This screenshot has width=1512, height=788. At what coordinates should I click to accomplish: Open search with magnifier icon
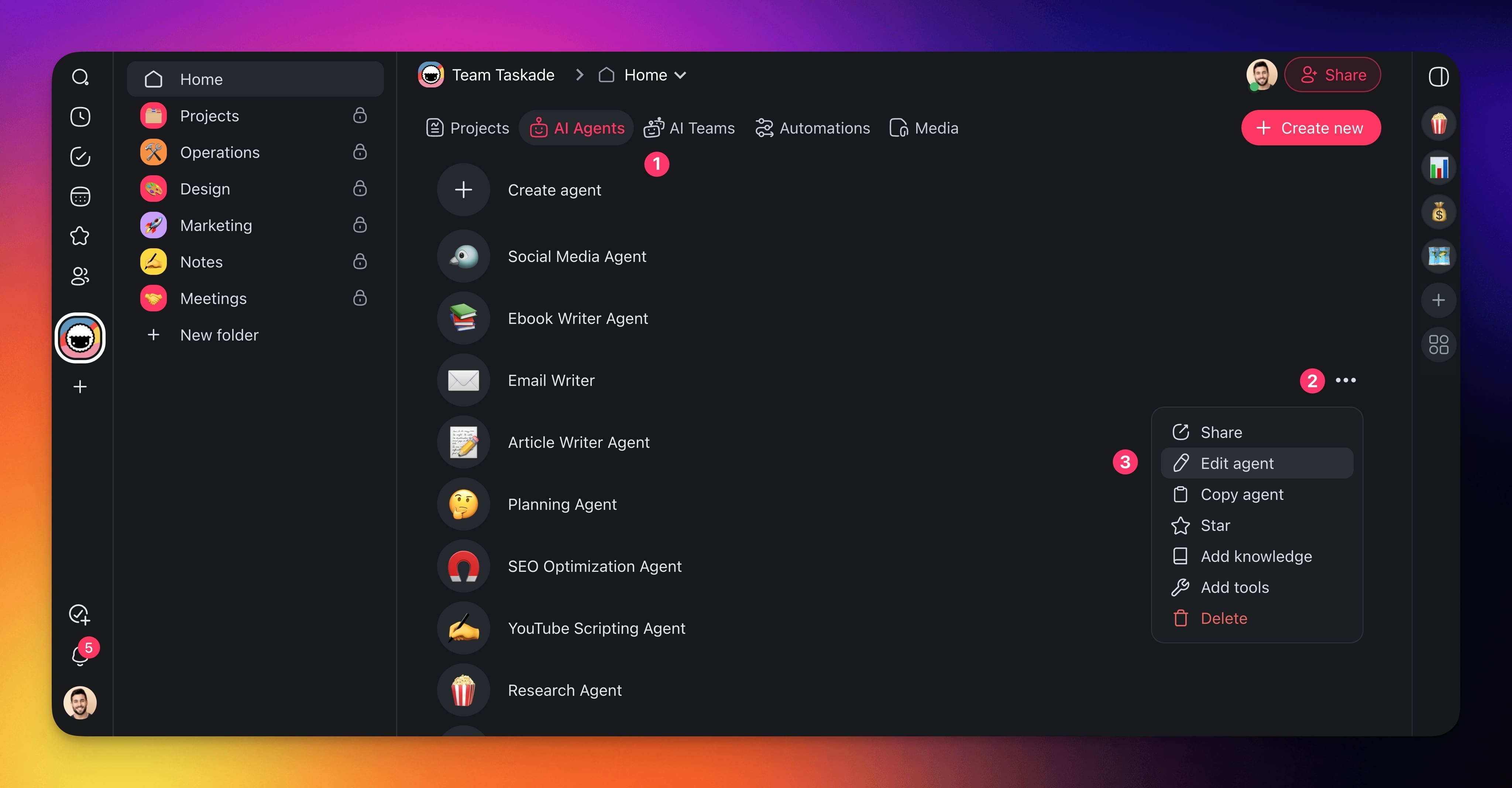click(x=80, y=77)
